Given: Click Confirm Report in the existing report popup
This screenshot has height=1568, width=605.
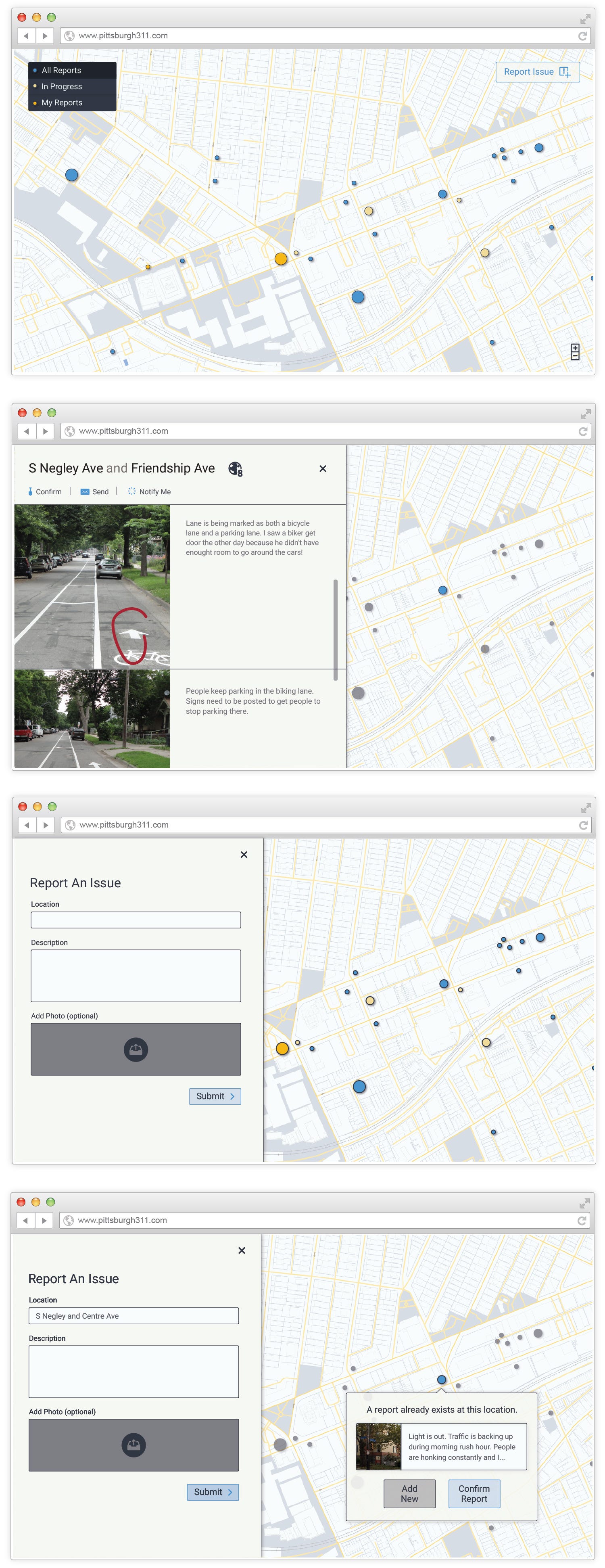Looking at the screenshot, I should (474, 1494).
